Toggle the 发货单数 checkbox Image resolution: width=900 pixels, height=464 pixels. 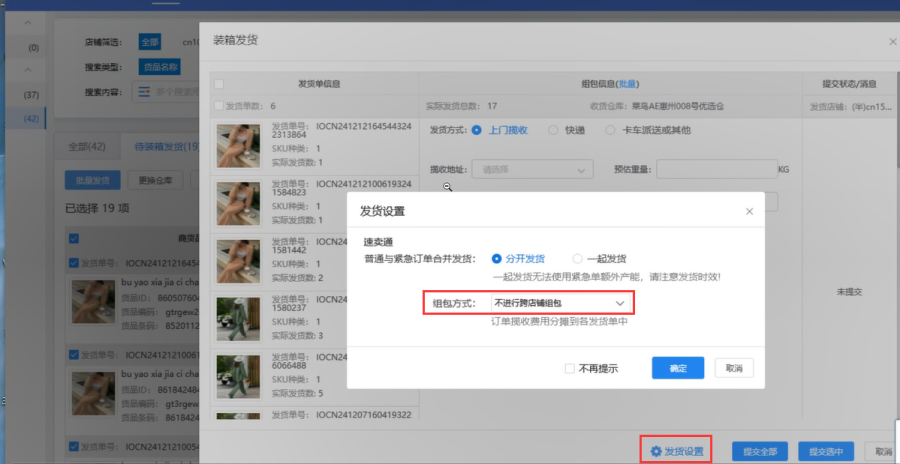(219, 106)
